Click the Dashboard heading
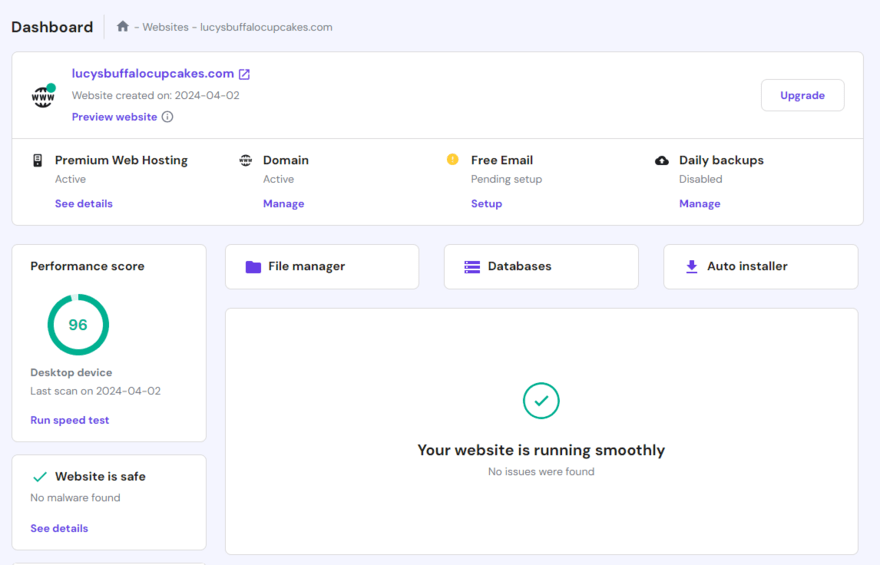 coord(52,27)
